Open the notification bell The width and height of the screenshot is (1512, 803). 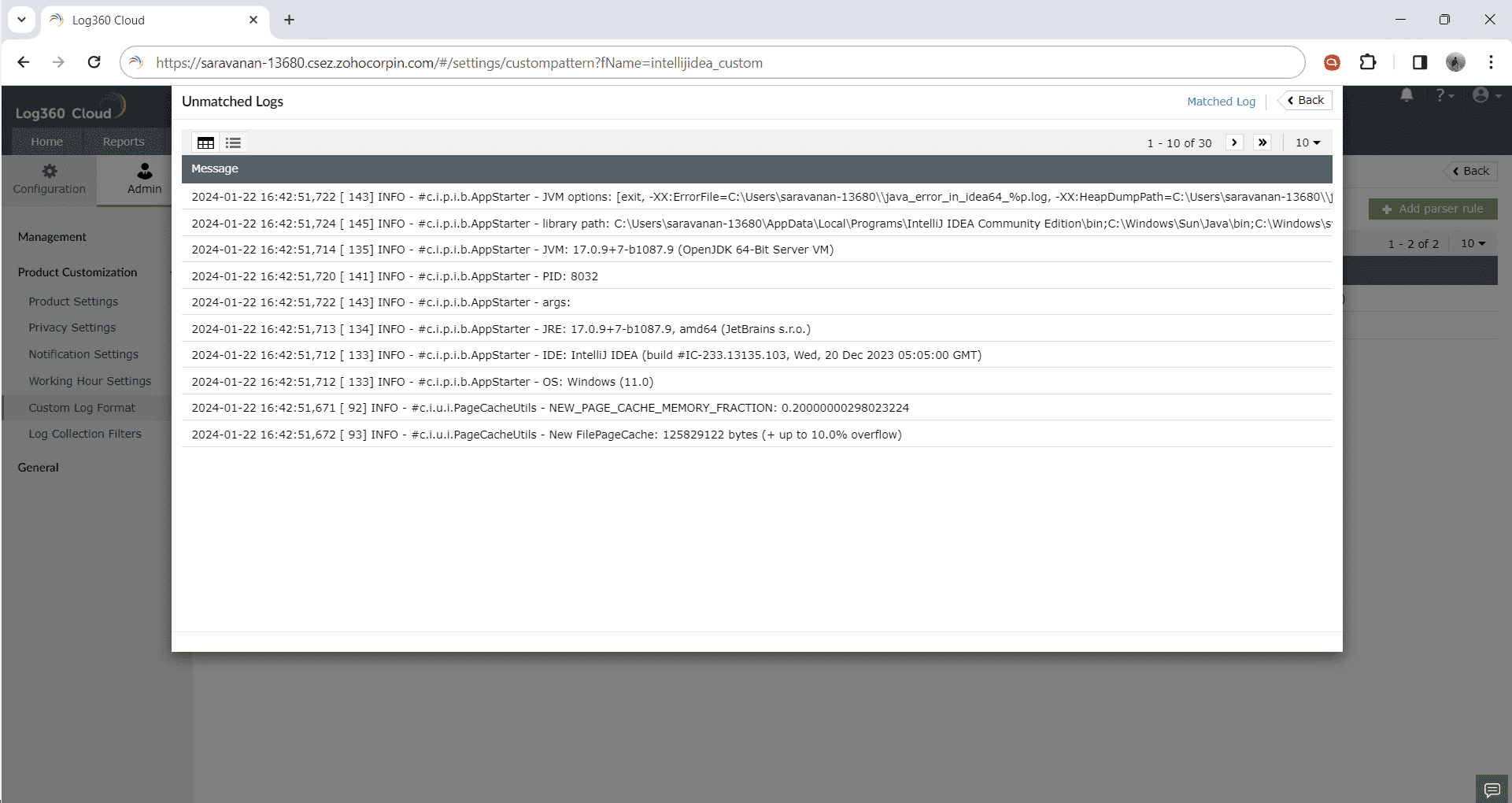pos(1408,95)
